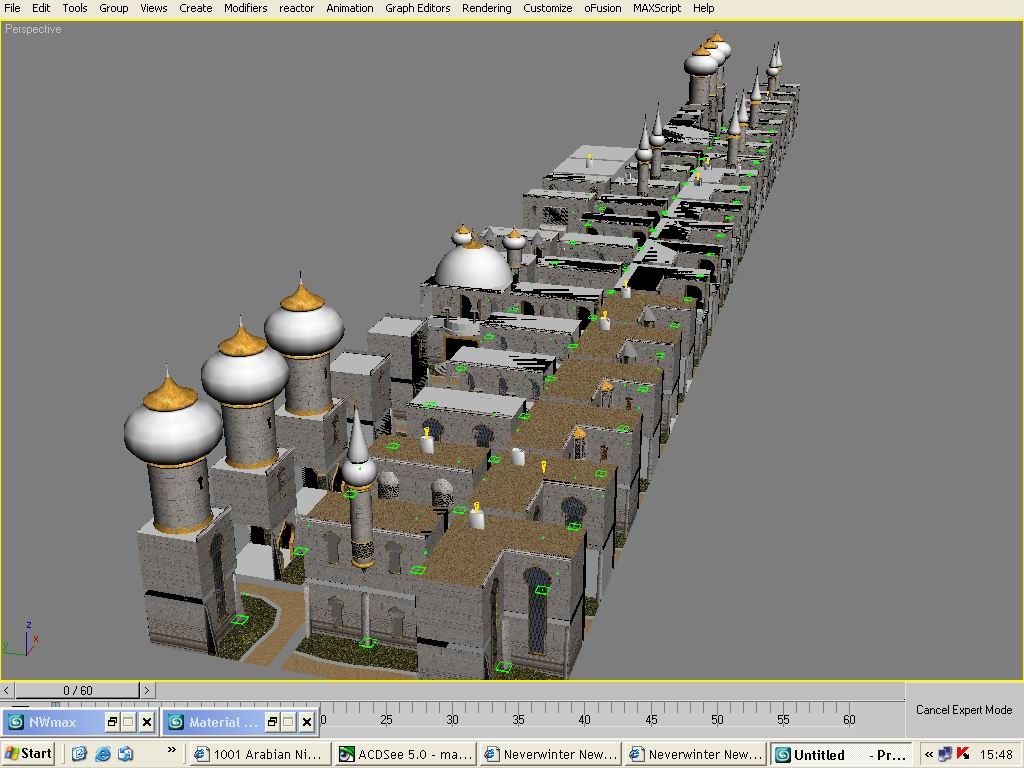This screenshot has width=1024, height=768.
Task: Open the Windows Start menu
Action: click(29, 754)
